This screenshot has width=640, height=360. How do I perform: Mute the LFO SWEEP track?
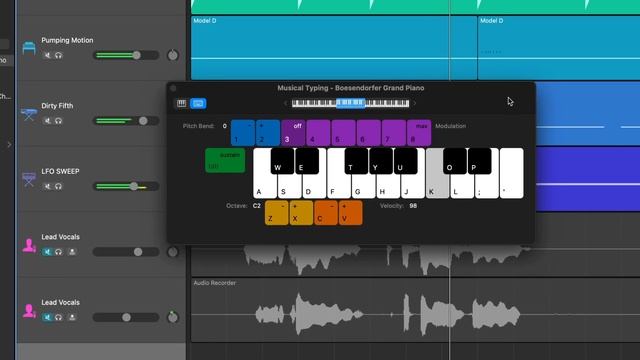[x=47, y=187]
